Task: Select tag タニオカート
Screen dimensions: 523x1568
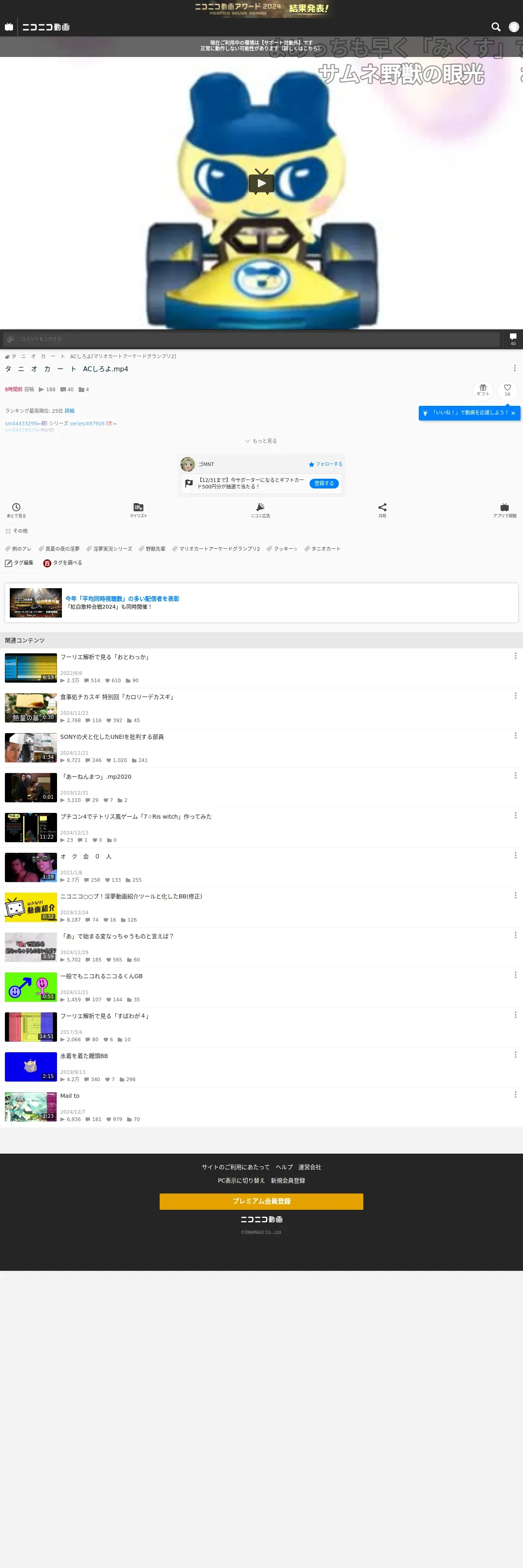Action: (x=322, y=548)
